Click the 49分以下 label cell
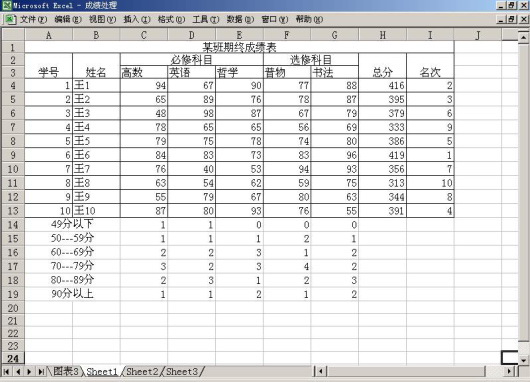Viewport: 530px width, 382px height. 72,224
